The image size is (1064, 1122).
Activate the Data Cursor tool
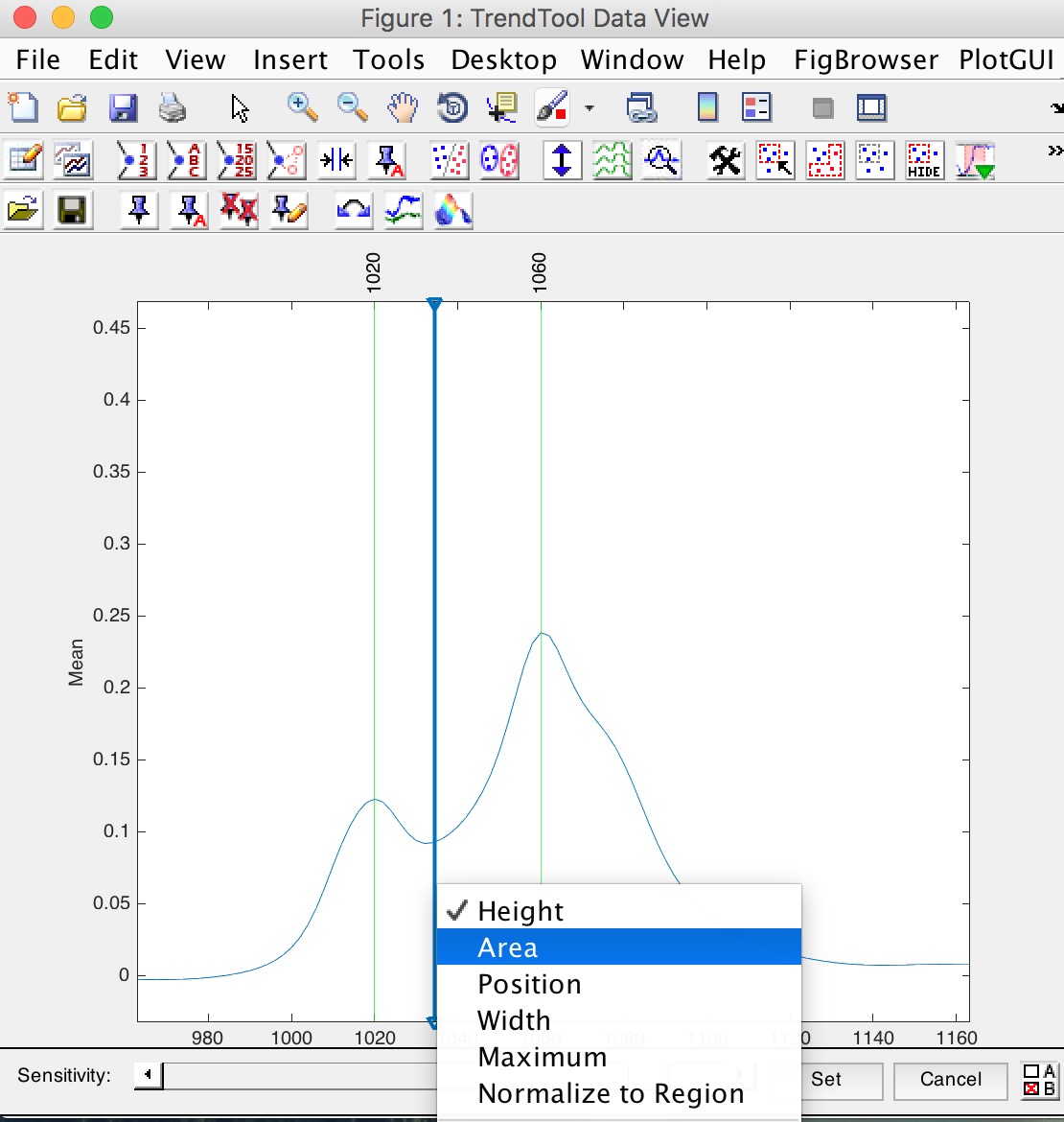tap(501, 107)
